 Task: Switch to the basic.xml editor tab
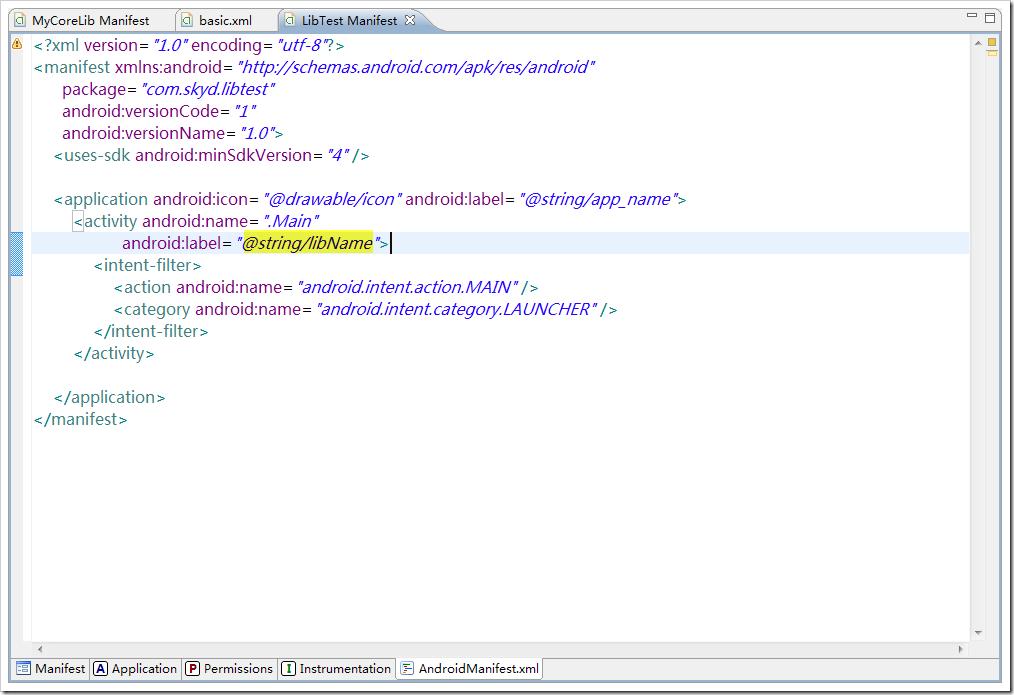click(x=225, y=20)
